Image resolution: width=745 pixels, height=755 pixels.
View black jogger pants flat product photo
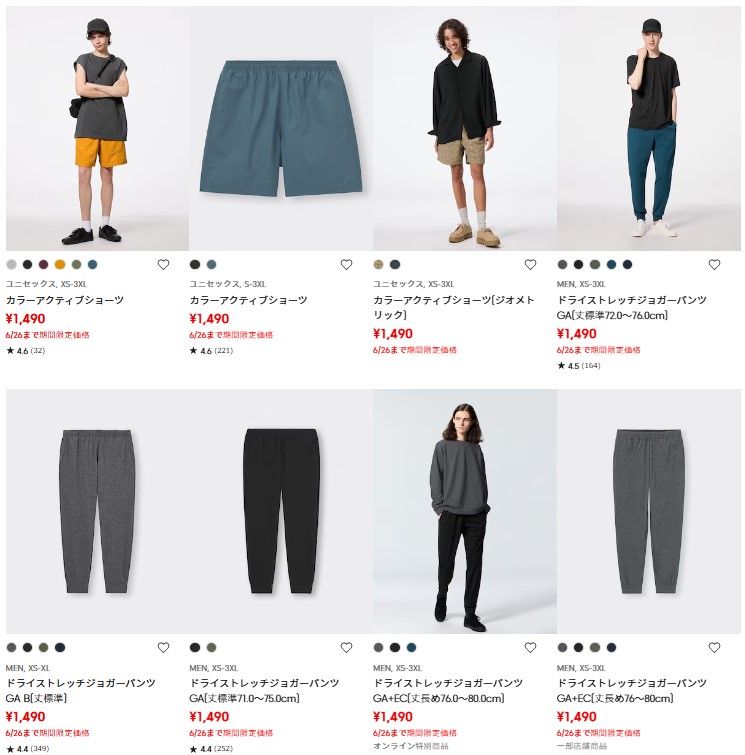click(x=281, y=511)
